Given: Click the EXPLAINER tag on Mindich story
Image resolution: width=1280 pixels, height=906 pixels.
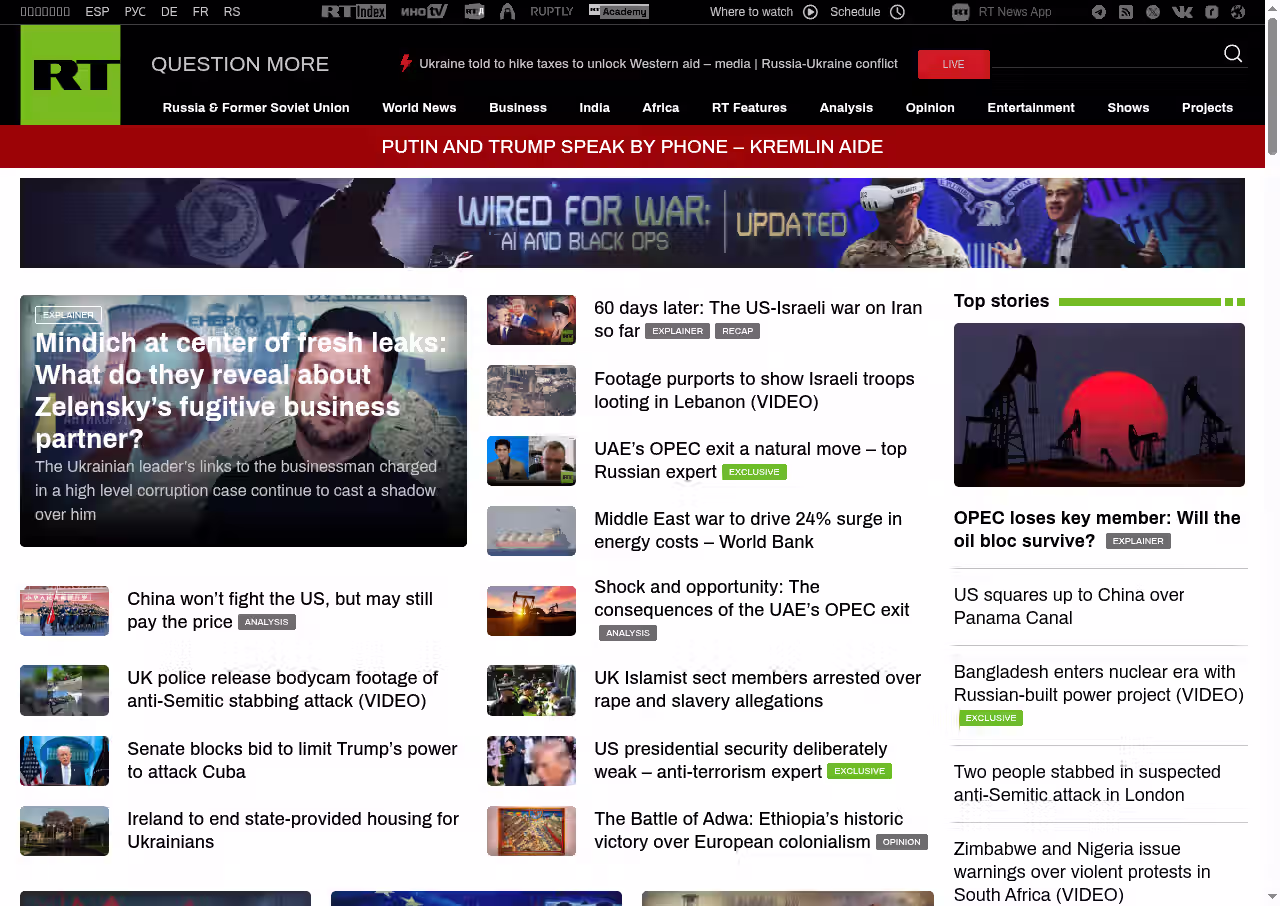Looking at the screenshot, I should 68,315.
